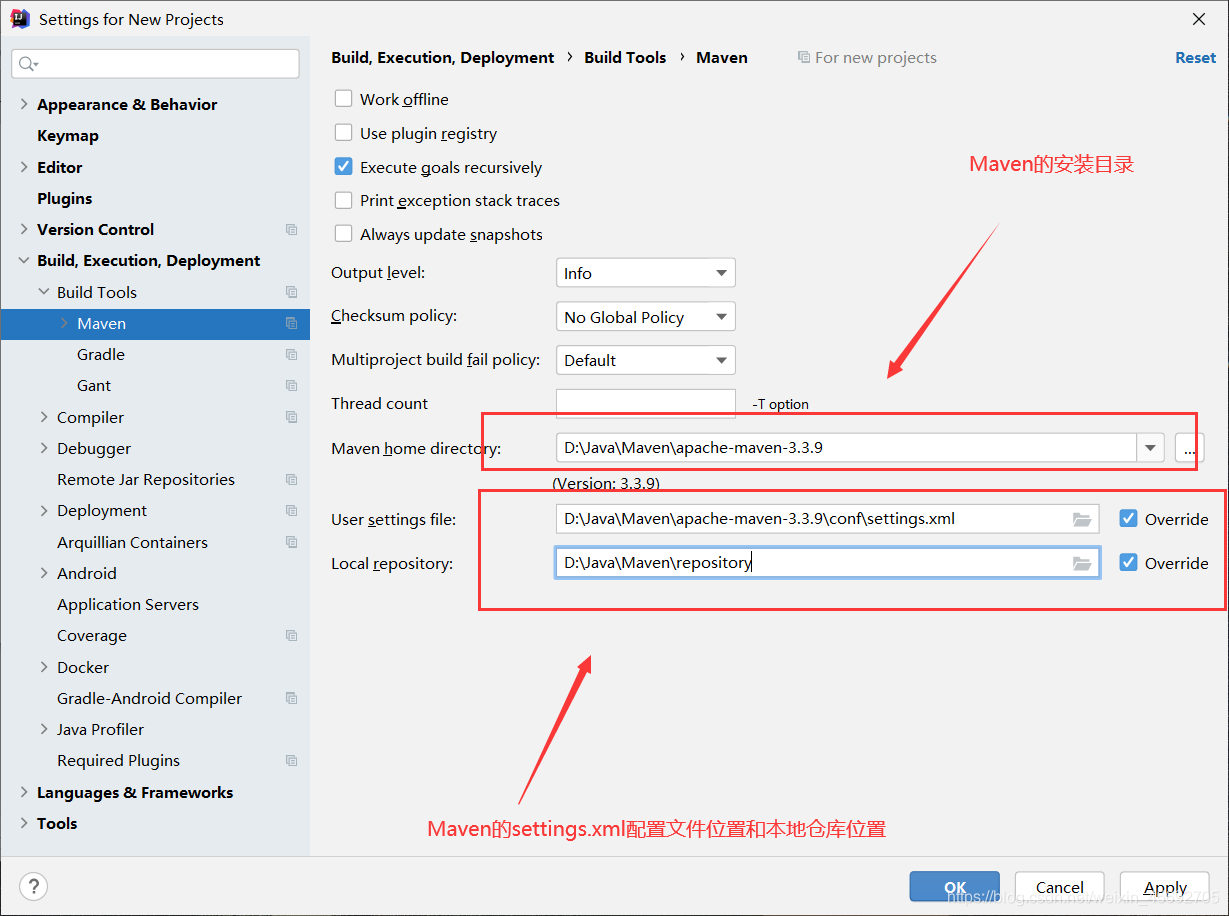This screenshot has height=916, width=1229.
Task: Click the help question mark button
Action: (34, 886)
